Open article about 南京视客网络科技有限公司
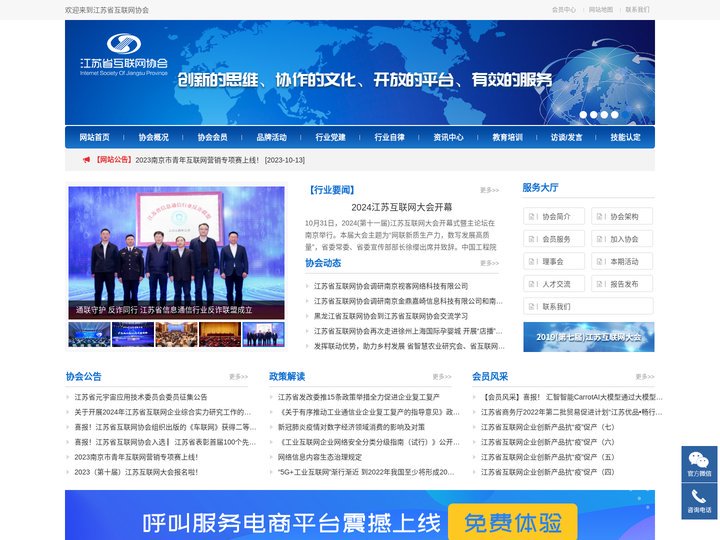The image size is (720, 540). point(391,286)
